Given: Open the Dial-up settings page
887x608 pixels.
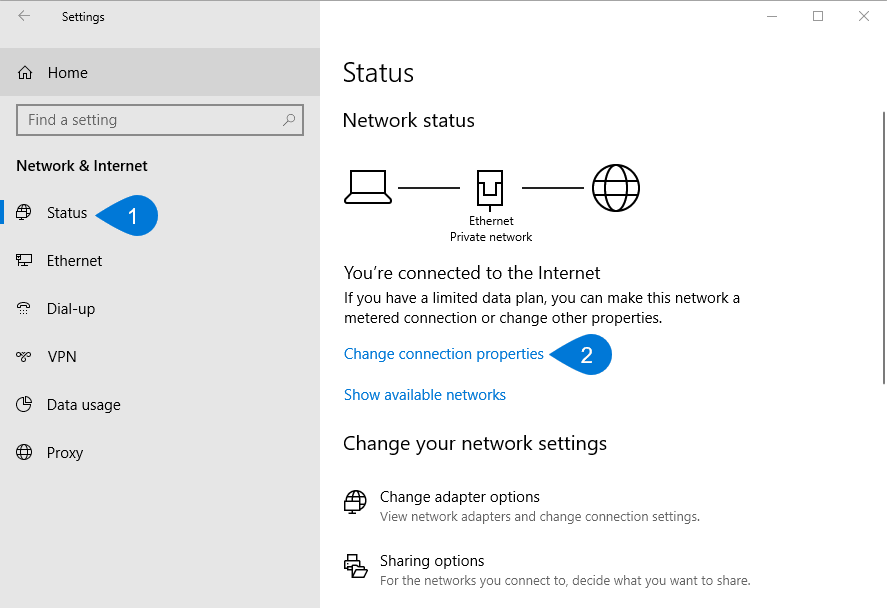Looking at the screenshot, I should 71,309.
